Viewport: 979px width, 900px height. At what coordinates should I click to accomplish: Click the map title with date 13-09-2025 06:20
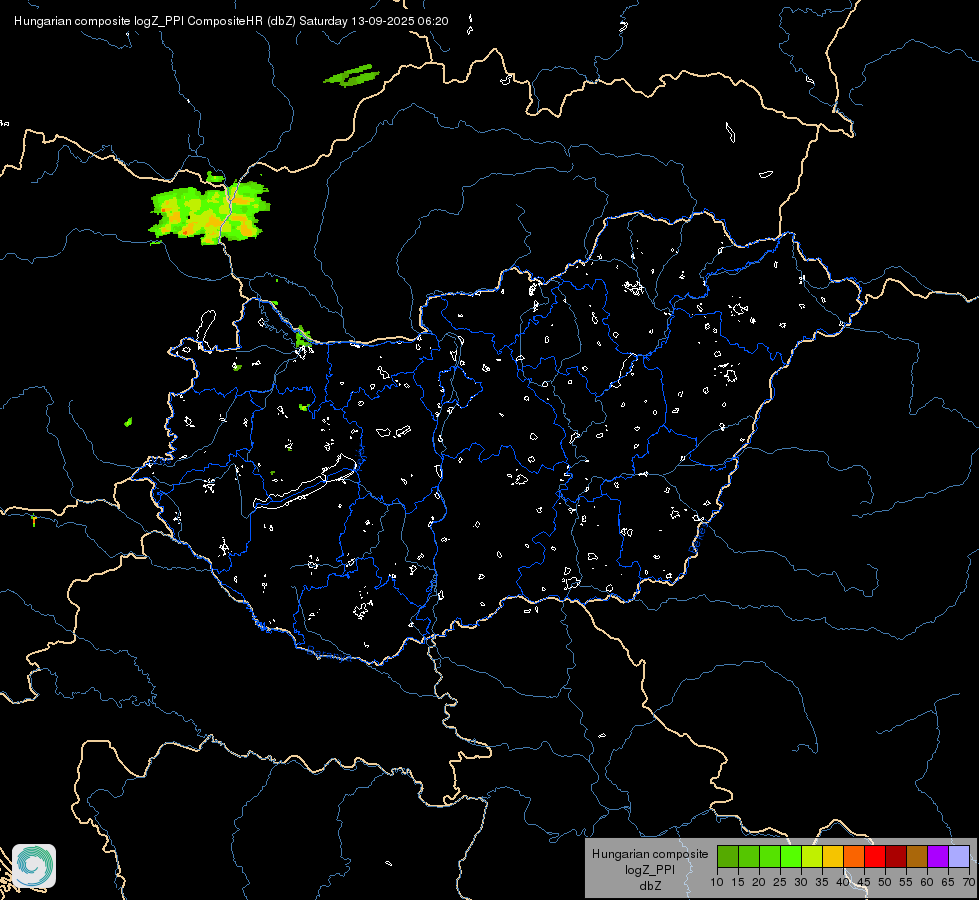231,21
